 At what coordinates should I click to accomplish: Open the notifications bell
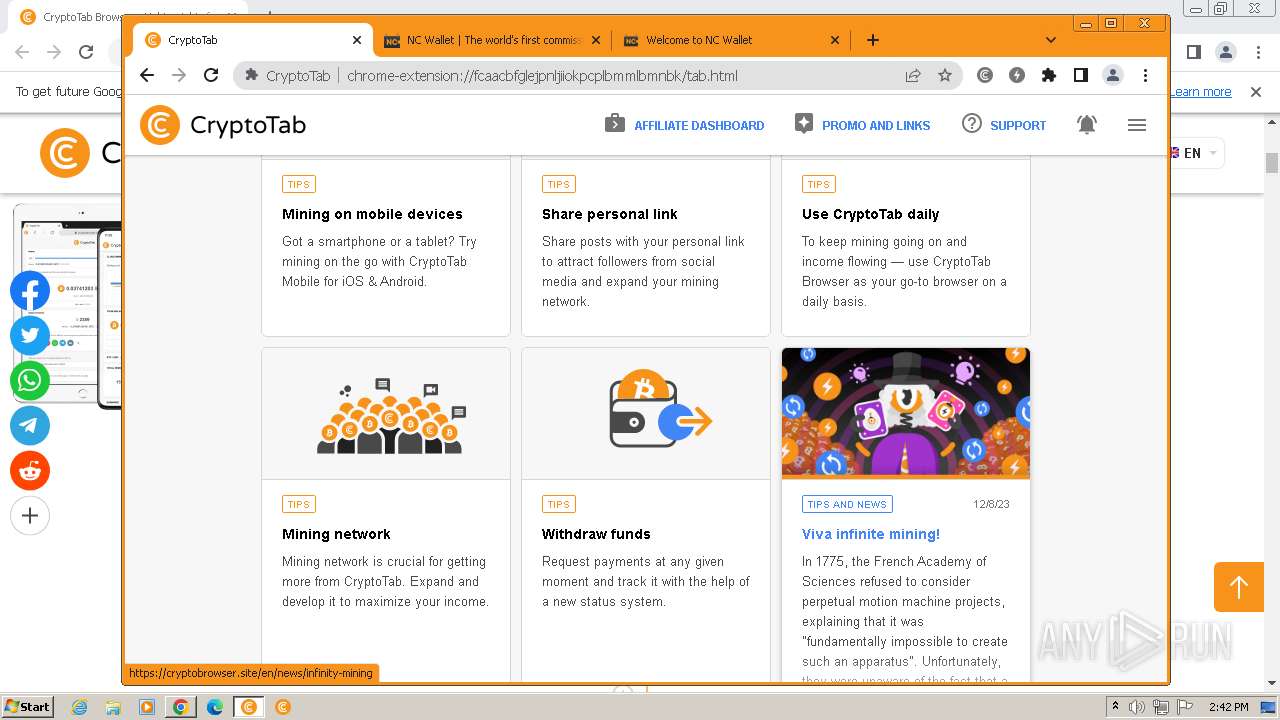tap(1087, 125)
